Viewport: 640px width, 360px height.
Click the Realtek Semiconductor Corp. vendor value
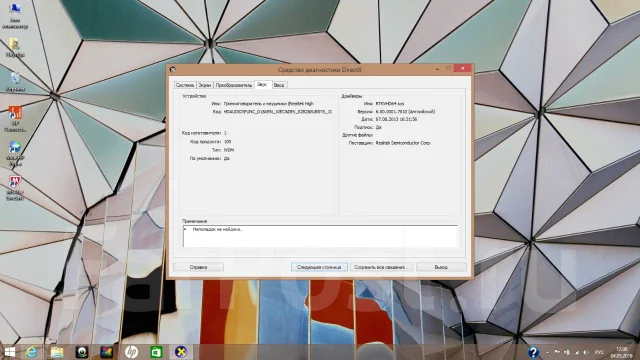point(403,143)
